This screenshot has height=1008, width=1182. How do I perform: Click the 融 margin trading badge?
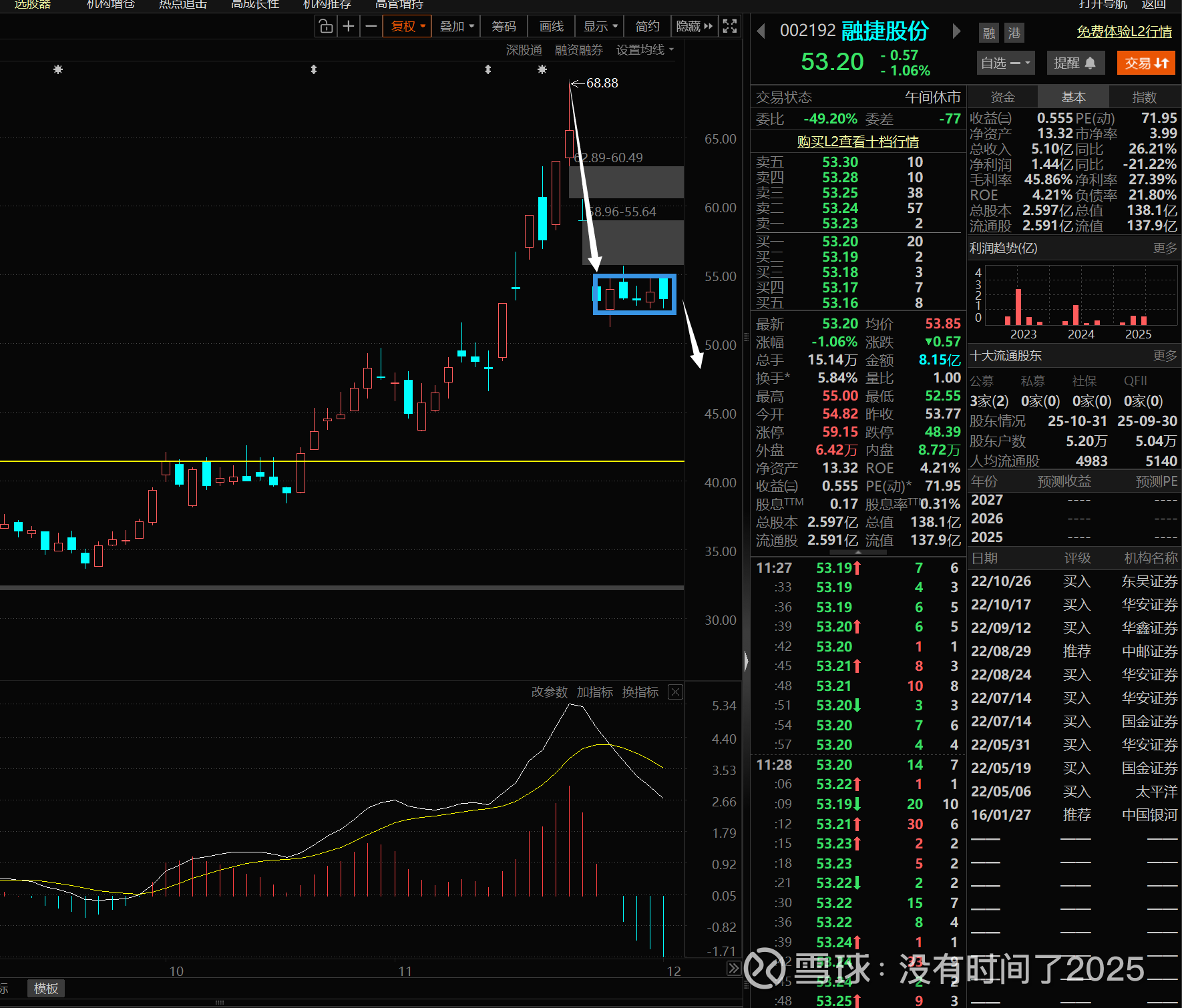[989, 33]
